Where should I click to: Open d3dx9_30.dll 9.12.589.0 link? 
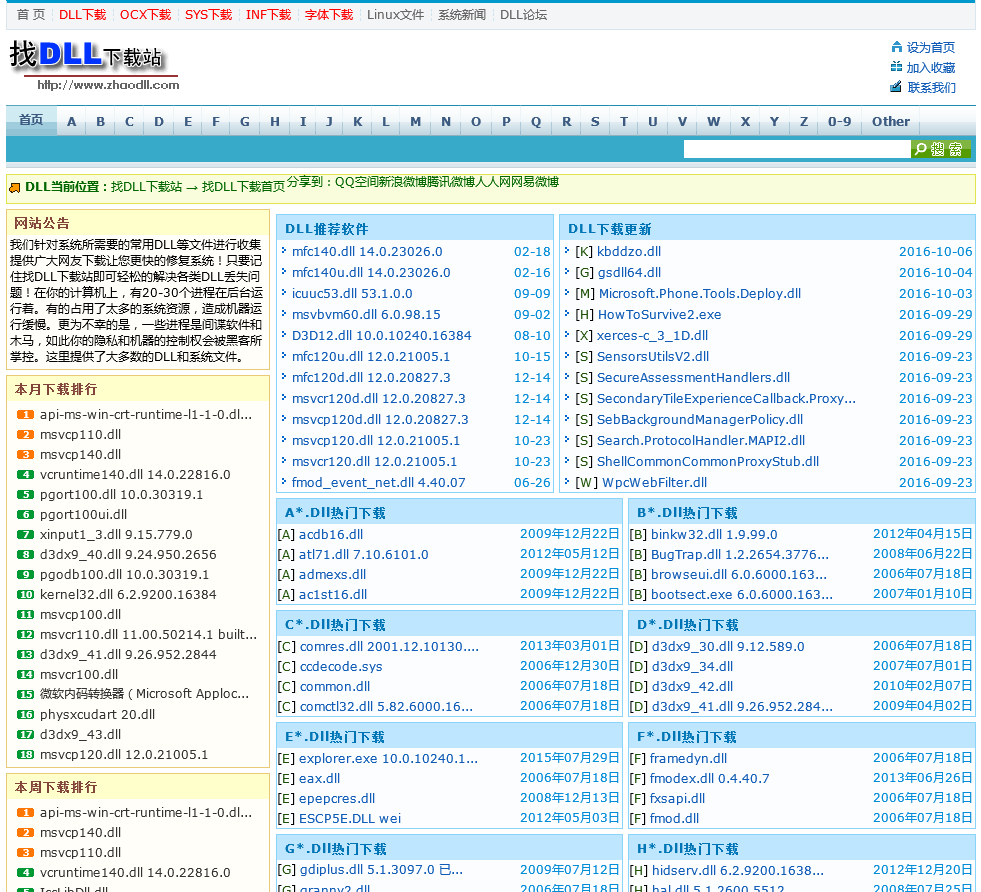(728, 646)
